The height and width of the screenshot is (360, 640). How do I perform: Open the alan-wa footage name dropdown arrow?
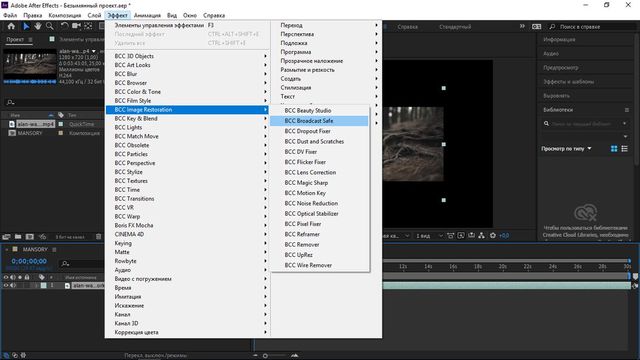(x=94, y=51)
